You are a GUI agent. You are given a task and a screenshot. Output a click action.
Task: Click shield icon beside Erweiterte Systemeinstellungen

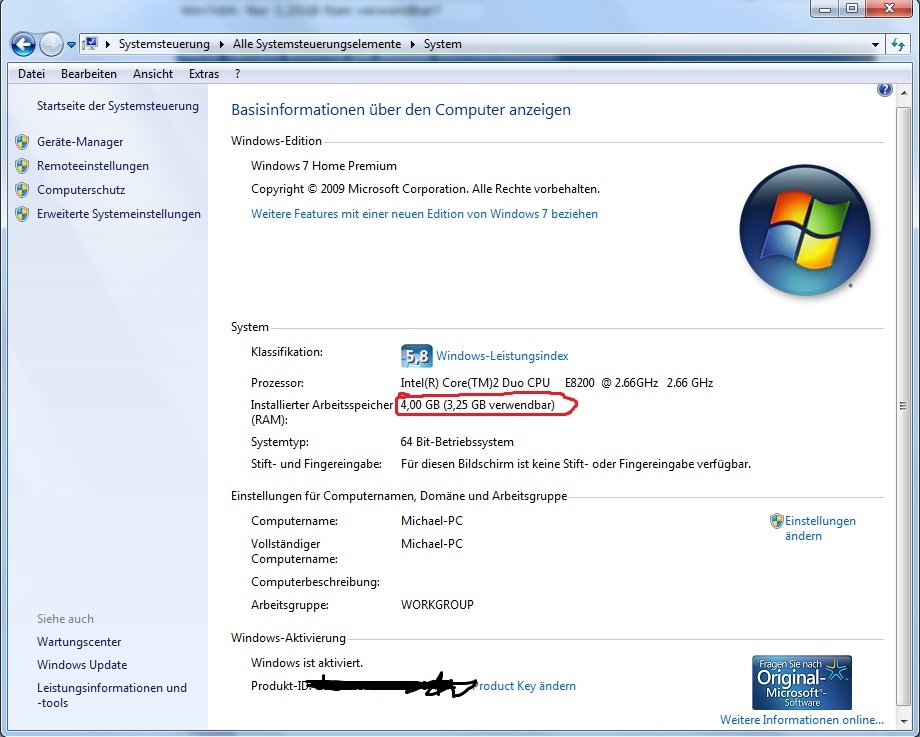coord(22,214)
